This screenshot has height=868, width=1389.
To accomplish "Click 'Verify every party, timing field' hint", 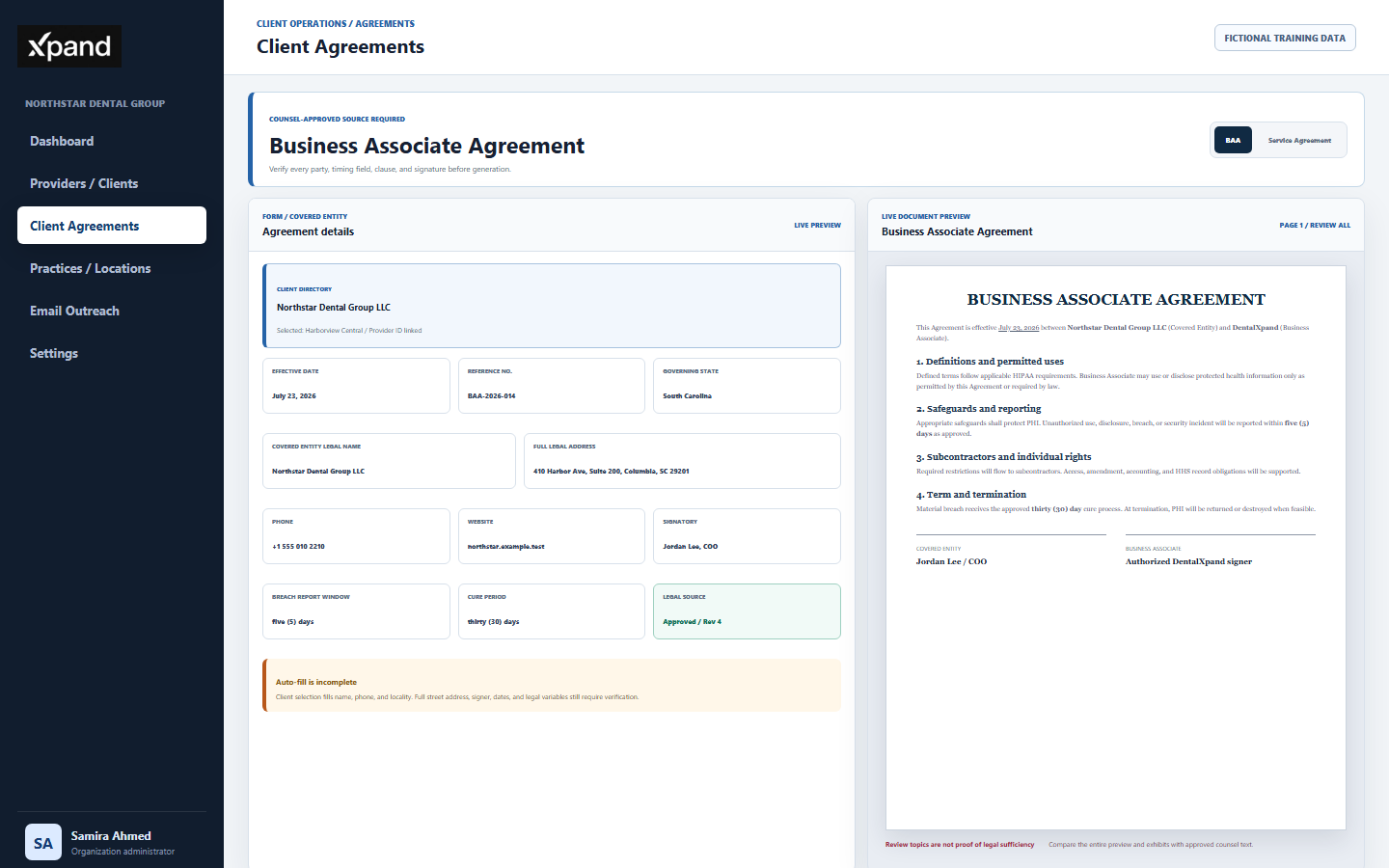I will 390,169.
